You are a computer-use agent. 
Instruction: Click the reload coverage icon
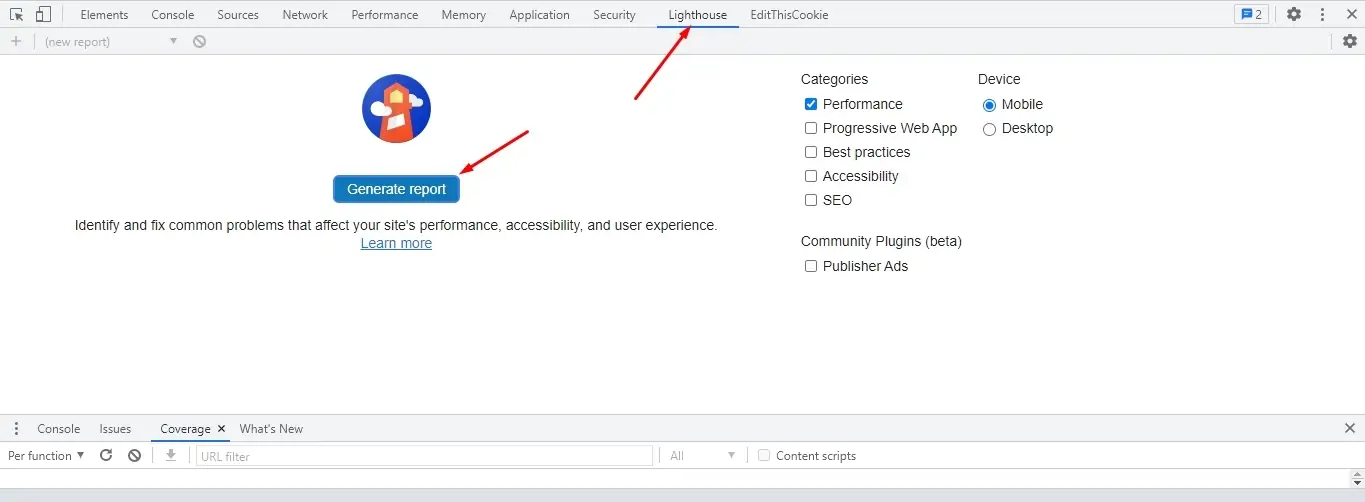106,455
